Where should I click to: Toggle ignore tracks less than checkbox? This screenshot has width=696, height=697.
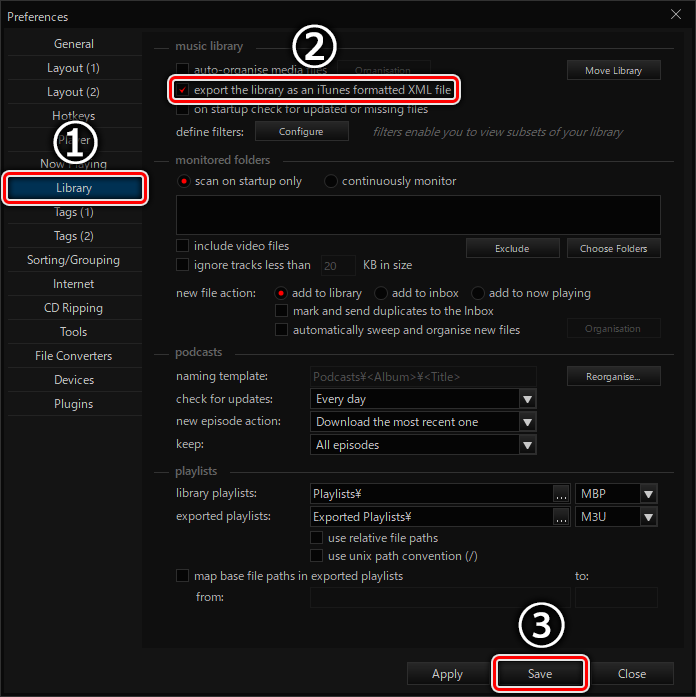pos(182,265)
